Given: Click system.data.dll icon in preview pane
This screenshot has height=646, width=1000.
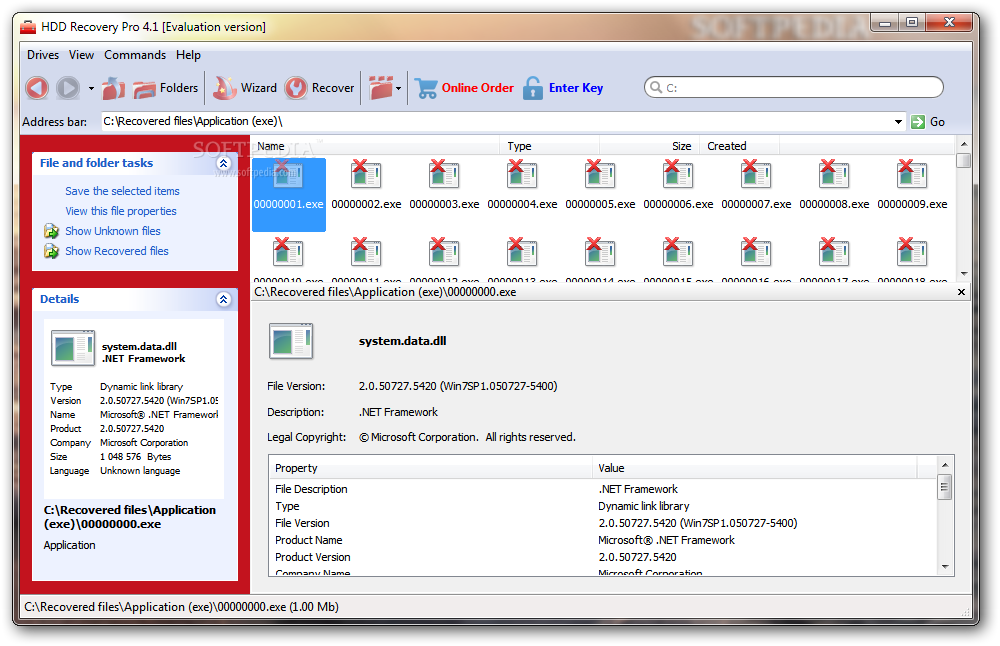Looking at the screenshot, I should point(291,341).
